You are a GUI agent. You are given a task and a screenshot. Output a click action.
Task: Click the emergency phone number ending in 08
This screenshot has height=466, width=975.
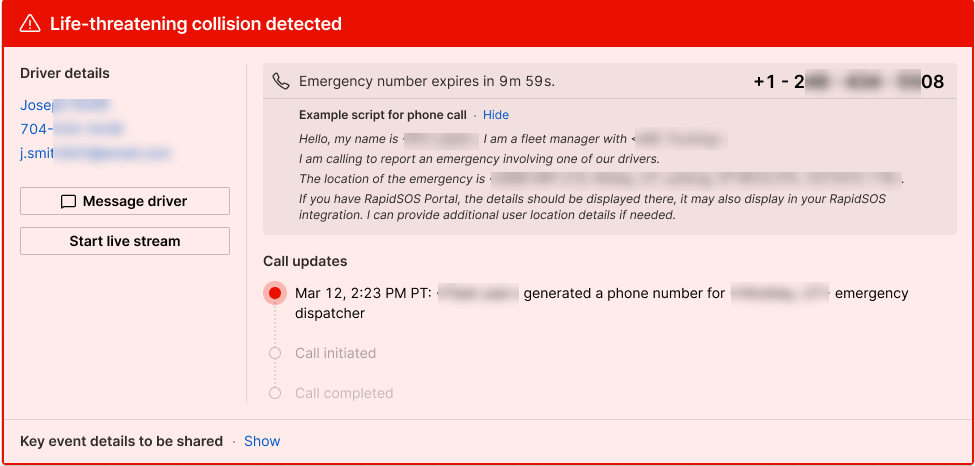849,82
